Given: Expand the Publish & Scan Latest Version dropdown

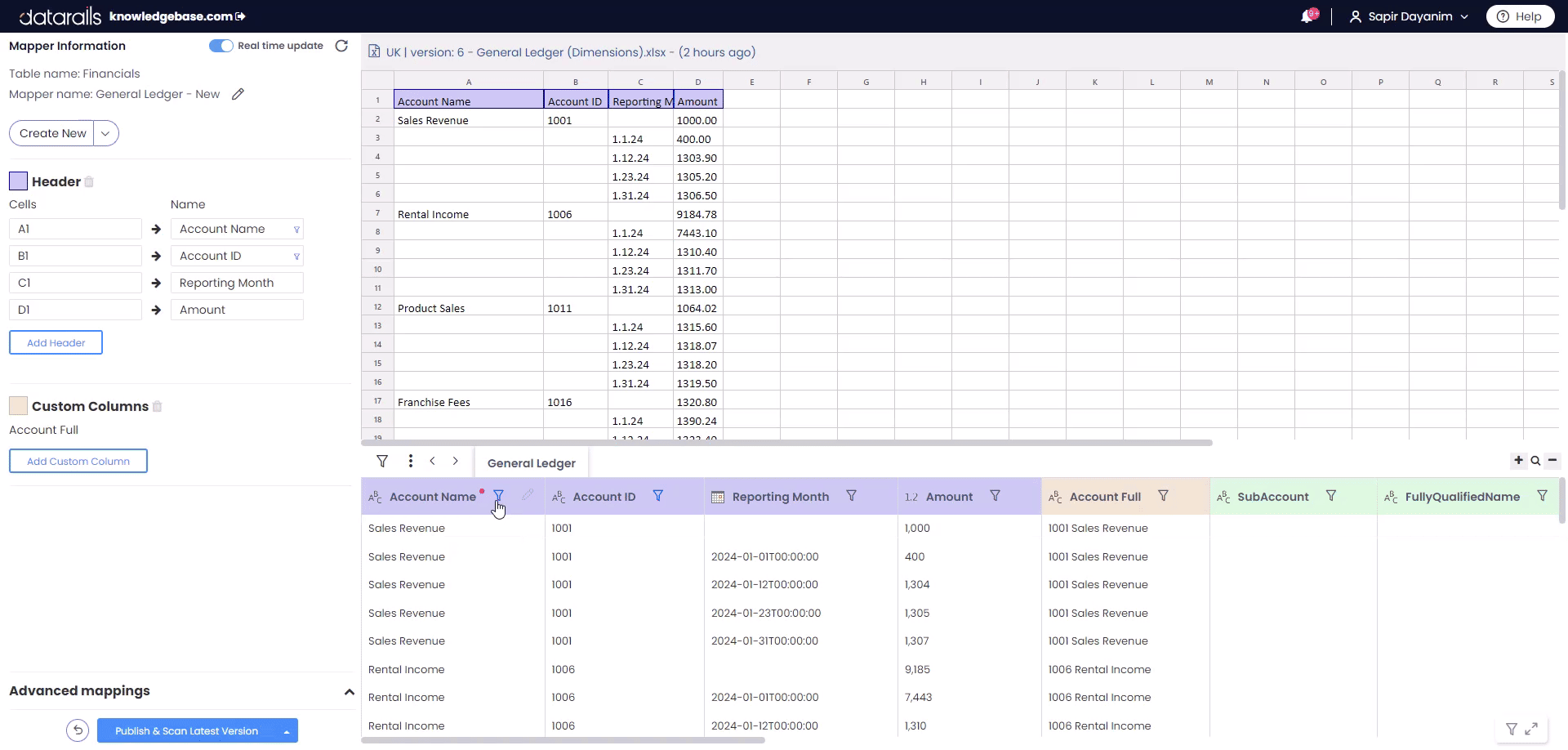Looking at the screenshot, I should coord(287,730).
